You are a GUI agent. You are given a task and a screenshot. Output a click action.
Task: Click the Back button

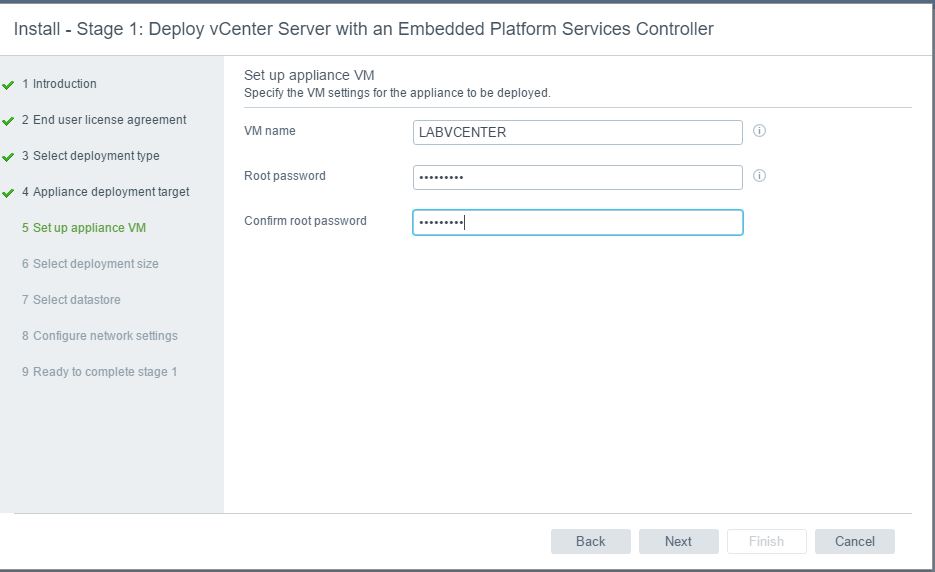[x=590, y=541]
